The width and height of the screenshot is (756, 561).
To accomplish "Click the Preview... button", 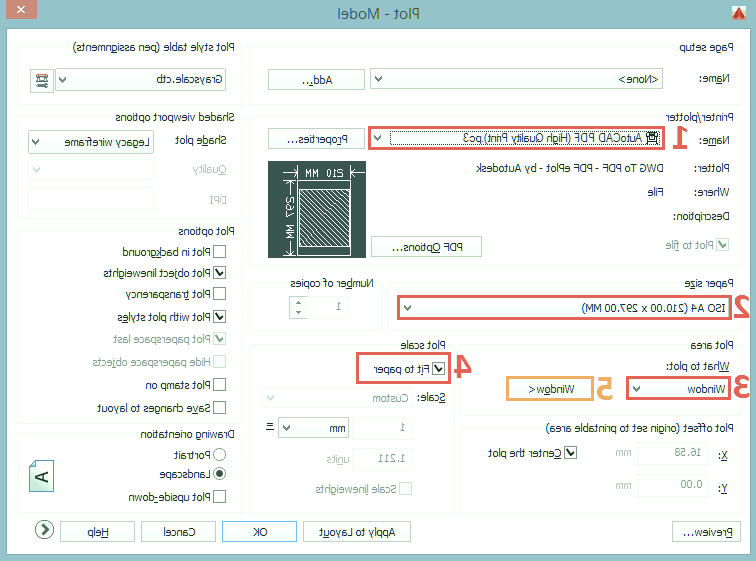I will pyautogui.click(x=706, y=532).
